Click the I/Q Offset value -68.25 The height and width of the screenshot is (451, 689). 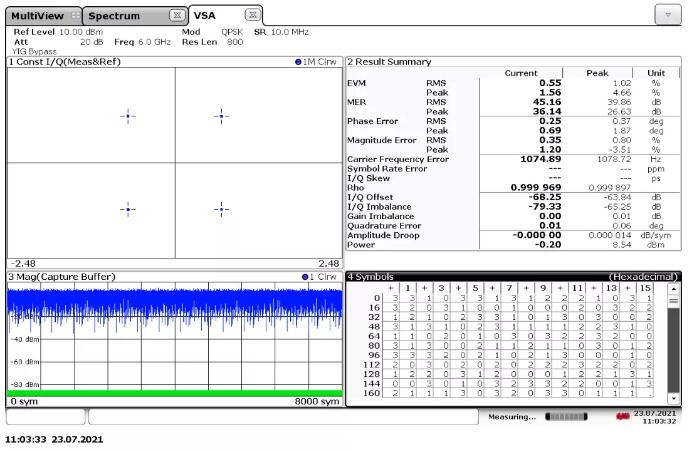pyautogui.click(x=545, y=197)
